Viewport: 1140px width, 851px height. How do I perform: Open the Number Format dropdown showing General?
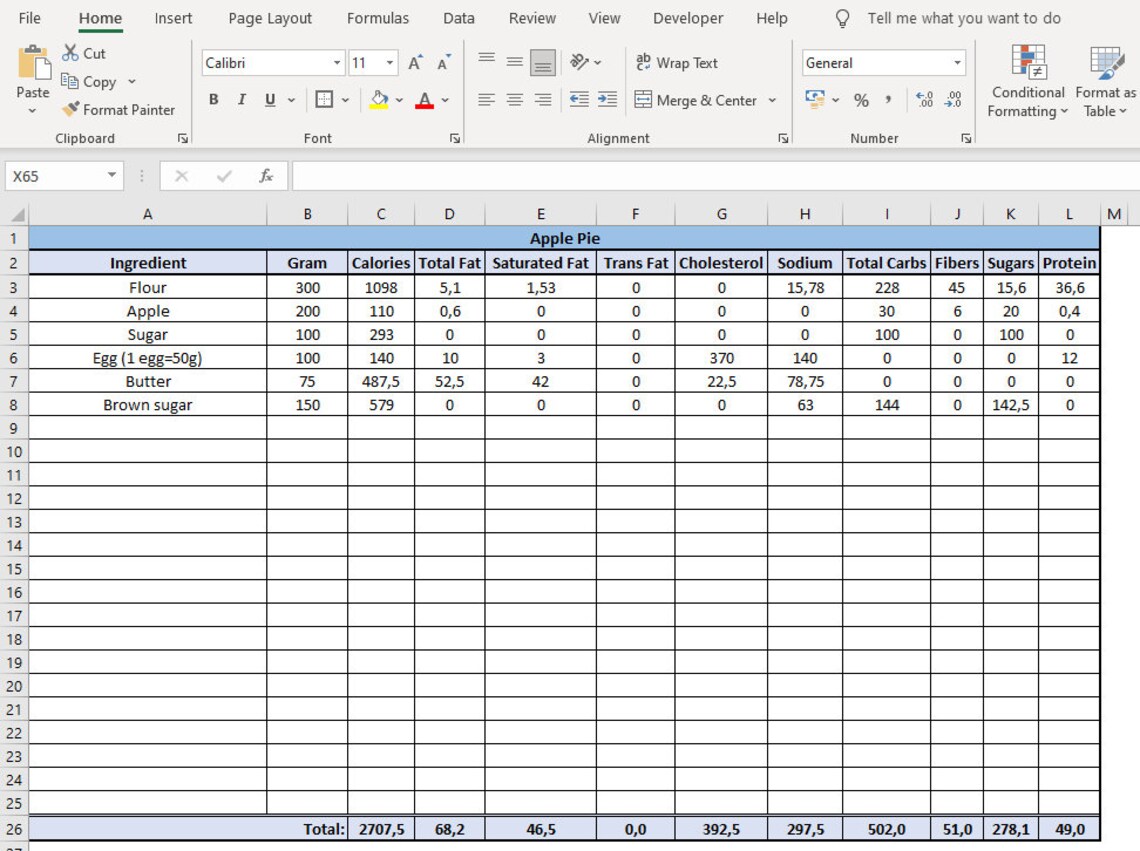(x=957, y=62)
